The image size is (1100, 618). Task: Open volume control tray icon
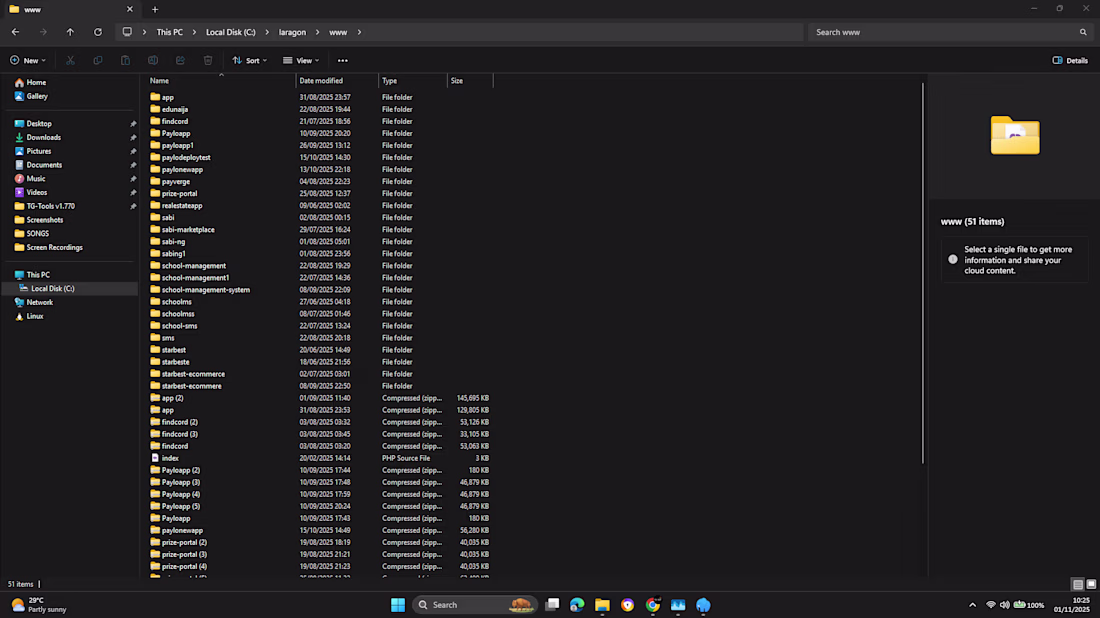tap(1005, 605)
